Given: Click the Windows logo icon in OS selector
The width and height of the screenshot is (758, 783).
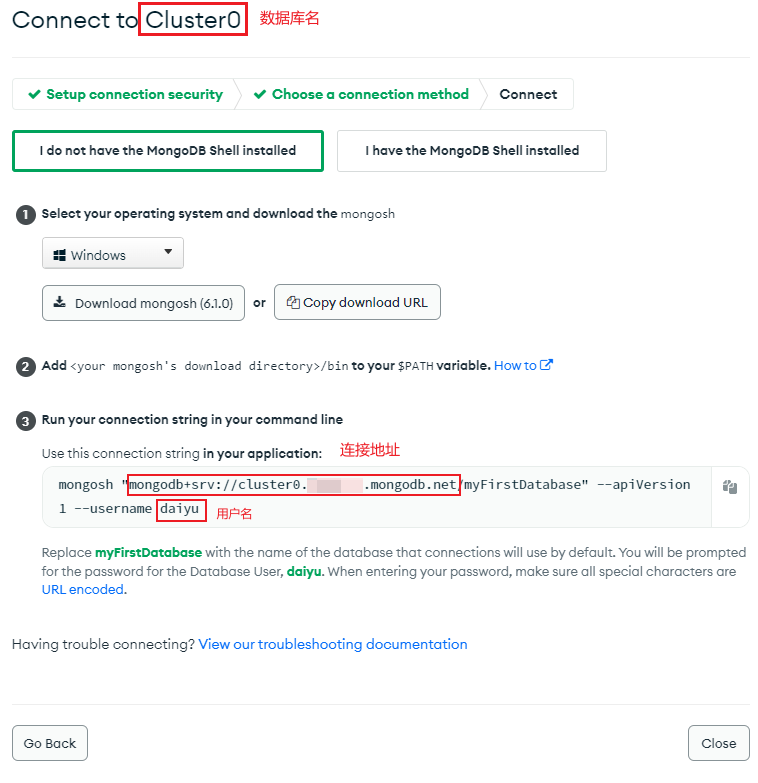Looking at the screenshot, I should point(59,255).
